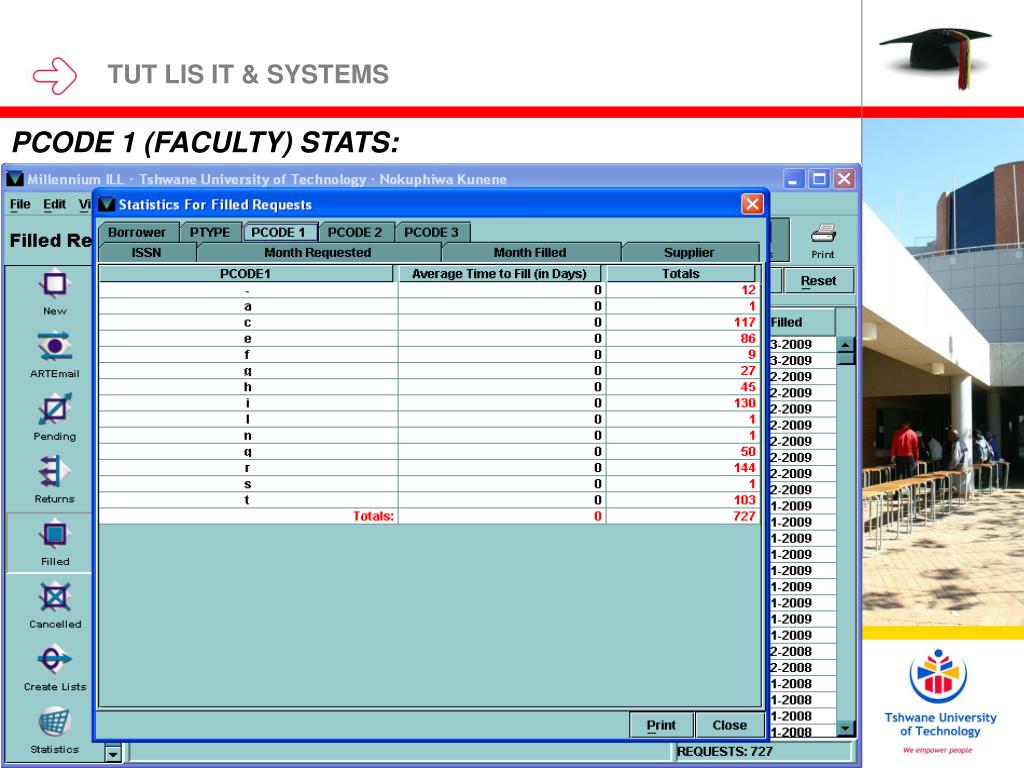Image resolution: width=1024 pixels, height=768 pixels.
Task: Click the Create Lists icon
Action: click(x=54, y=659)
